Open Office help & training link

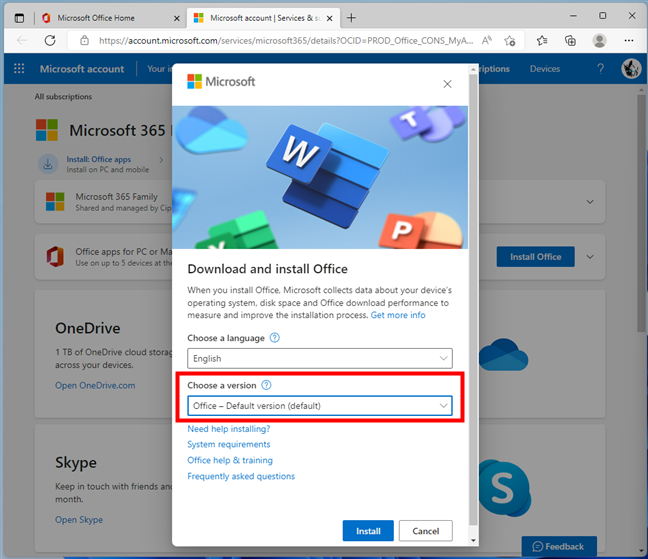tap(230, 460)
